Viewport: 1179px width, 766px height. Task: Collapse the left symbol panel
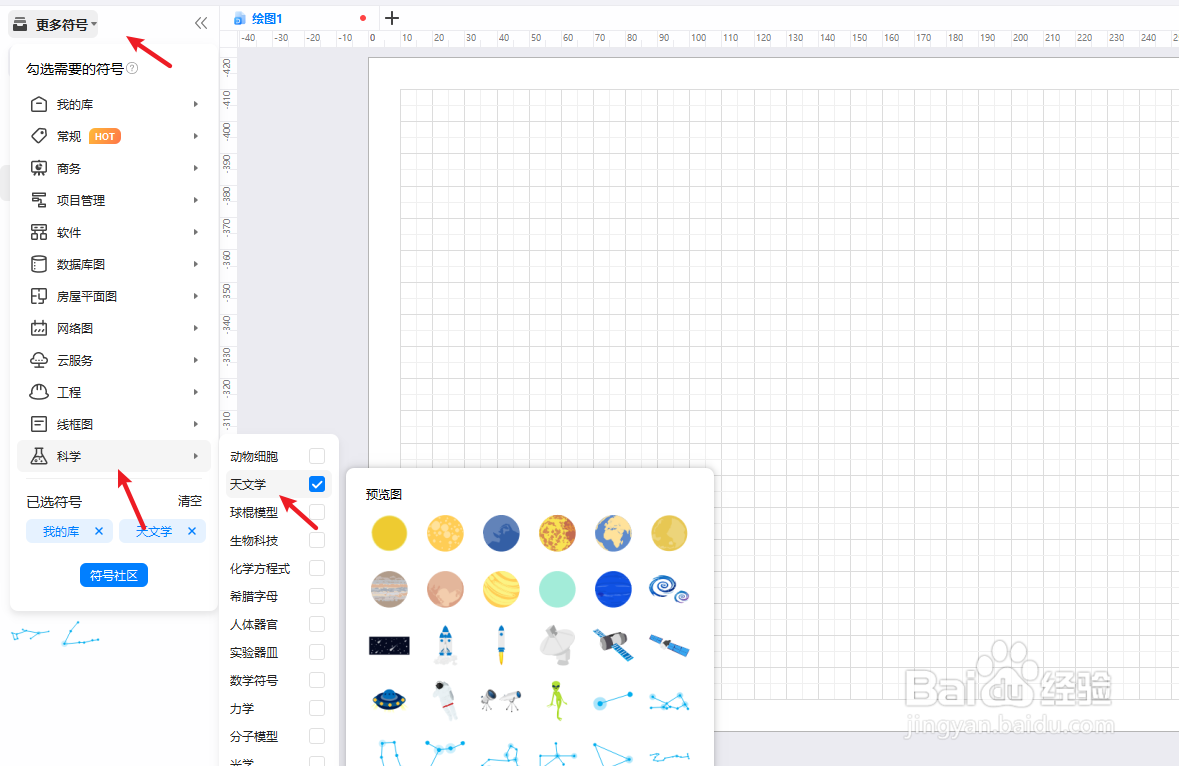tap(201, 22)
